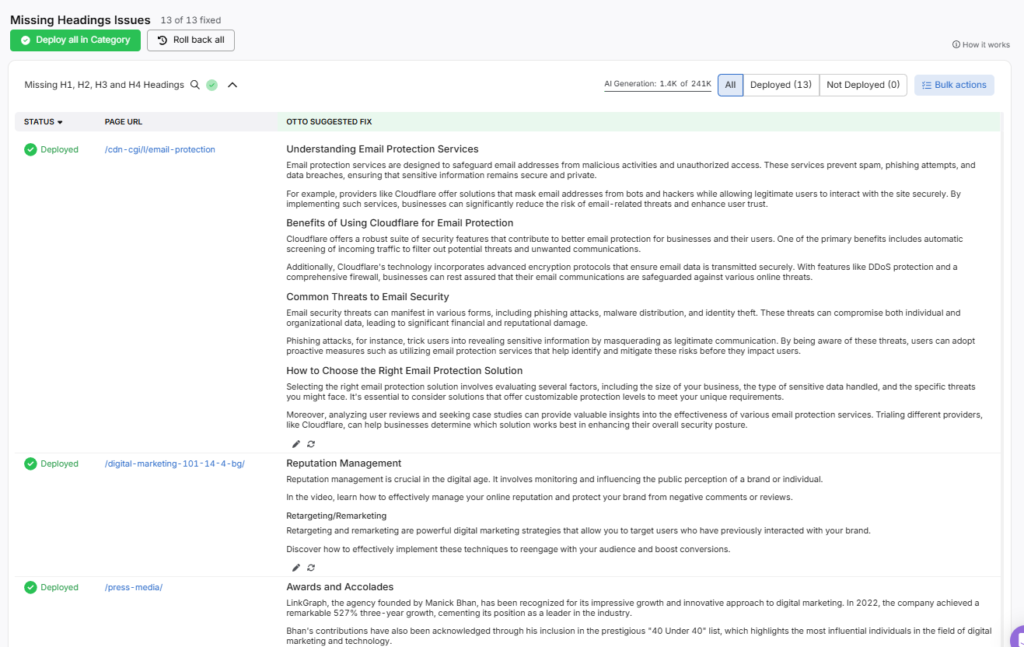The image size is (1024, 647).
Task: Click the PAGE URL column header
Action: (x=123, y=122)
